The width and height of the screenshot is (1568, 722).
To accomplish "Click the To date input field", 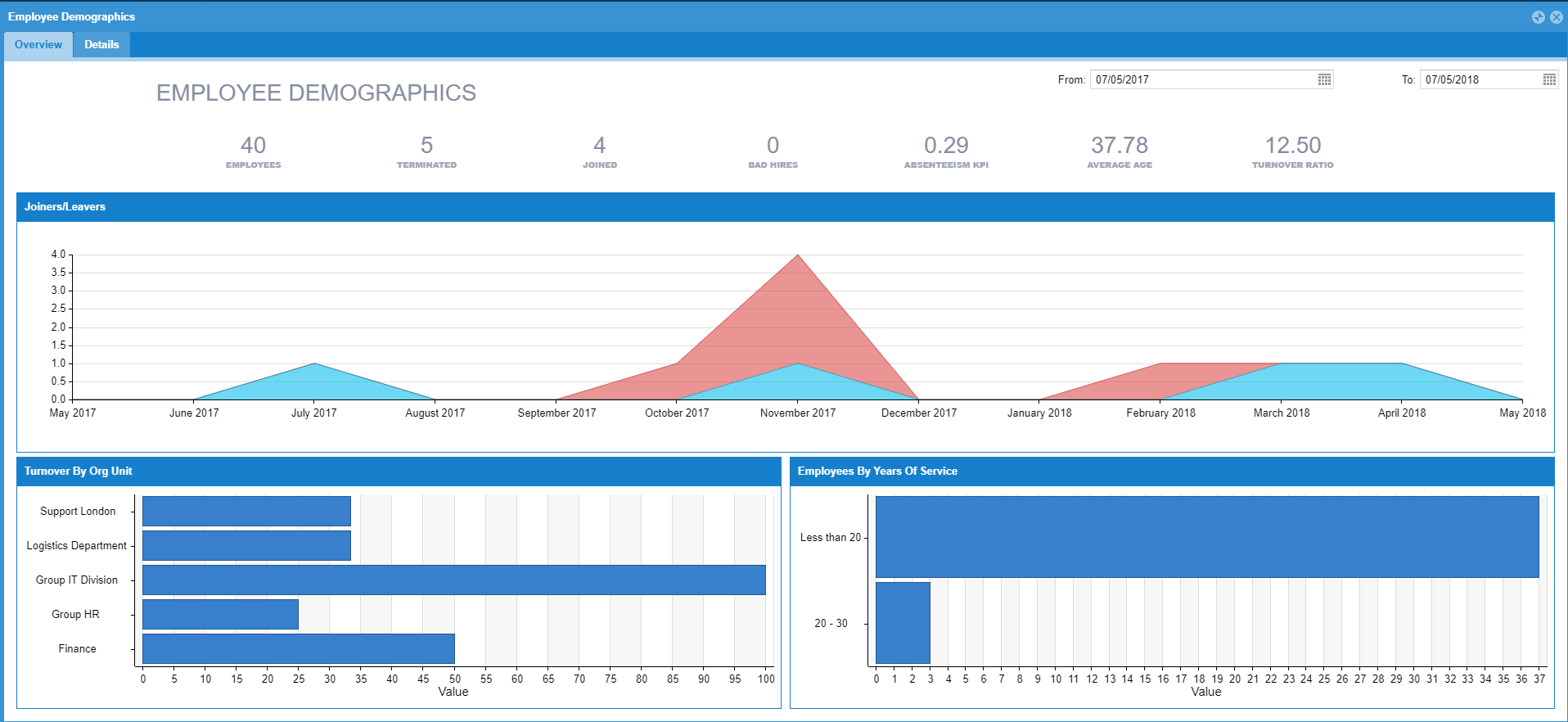I will click(x=1480, y=79).
